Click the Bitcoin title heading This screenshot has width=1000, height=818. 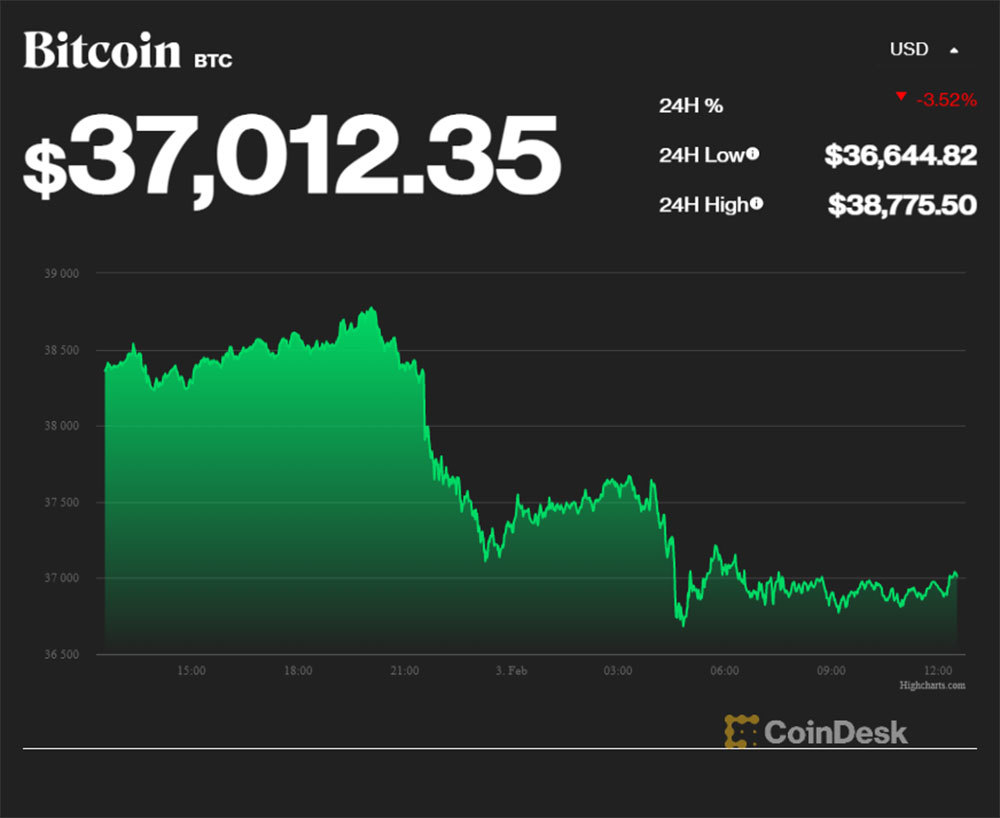pyautogui.click(x=102, y=50)
